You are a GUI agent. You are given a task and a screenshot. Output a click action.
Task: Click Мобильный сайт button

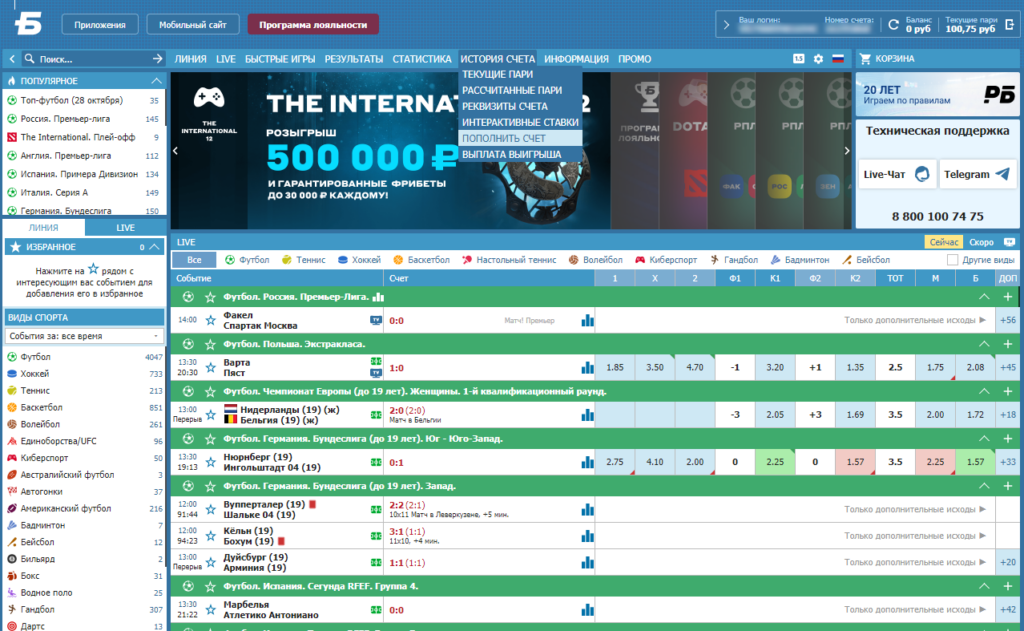coord(193,25)
